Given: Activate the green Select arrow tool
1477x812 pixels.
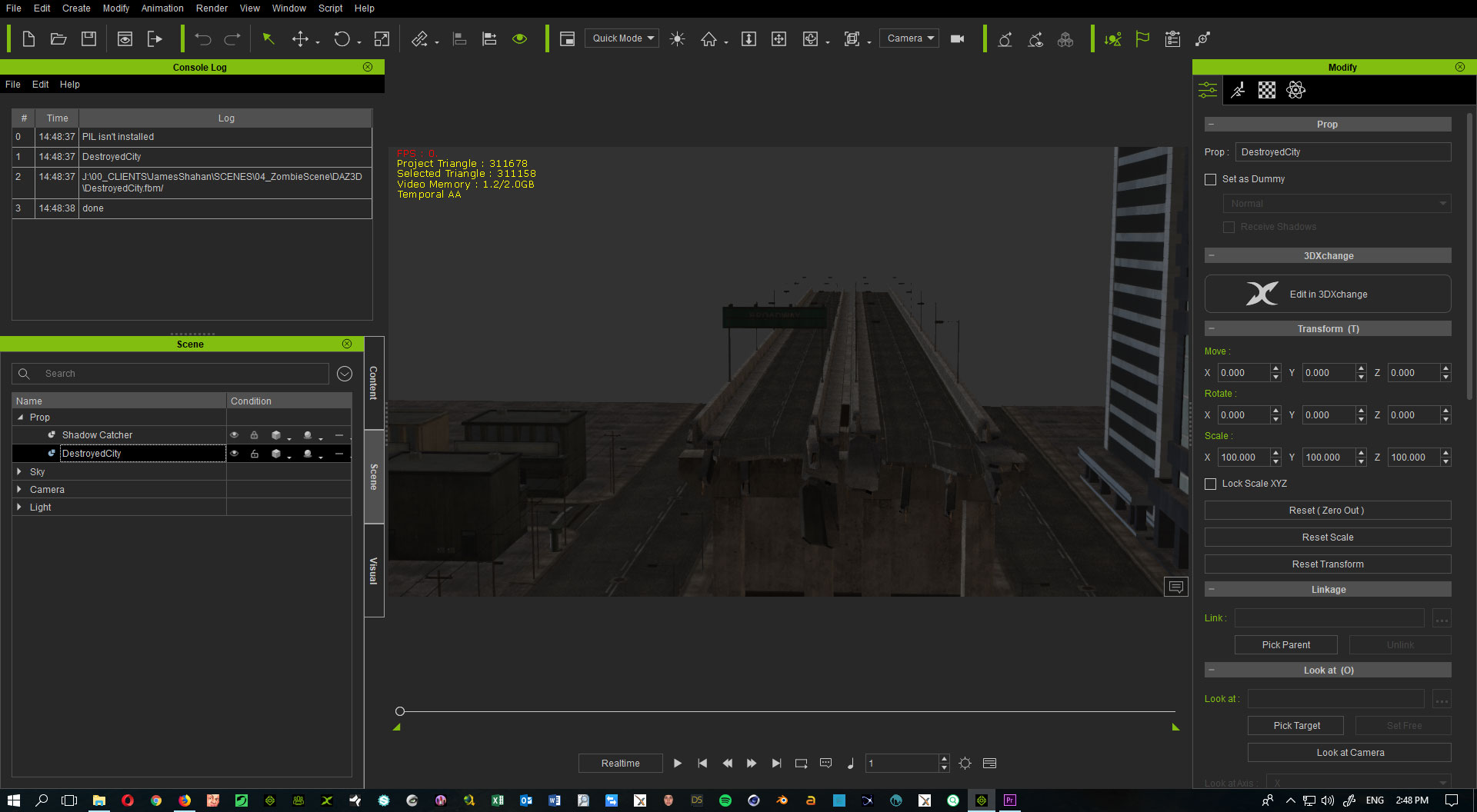Looking at the screenshot, I should click(x=268, y=38).
